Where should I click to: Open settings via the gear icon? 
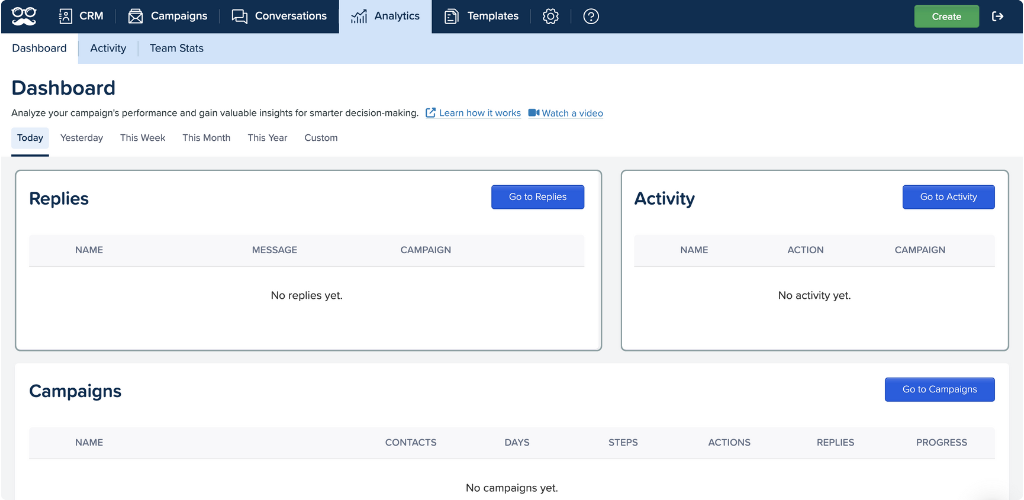(x=551, y=16)
